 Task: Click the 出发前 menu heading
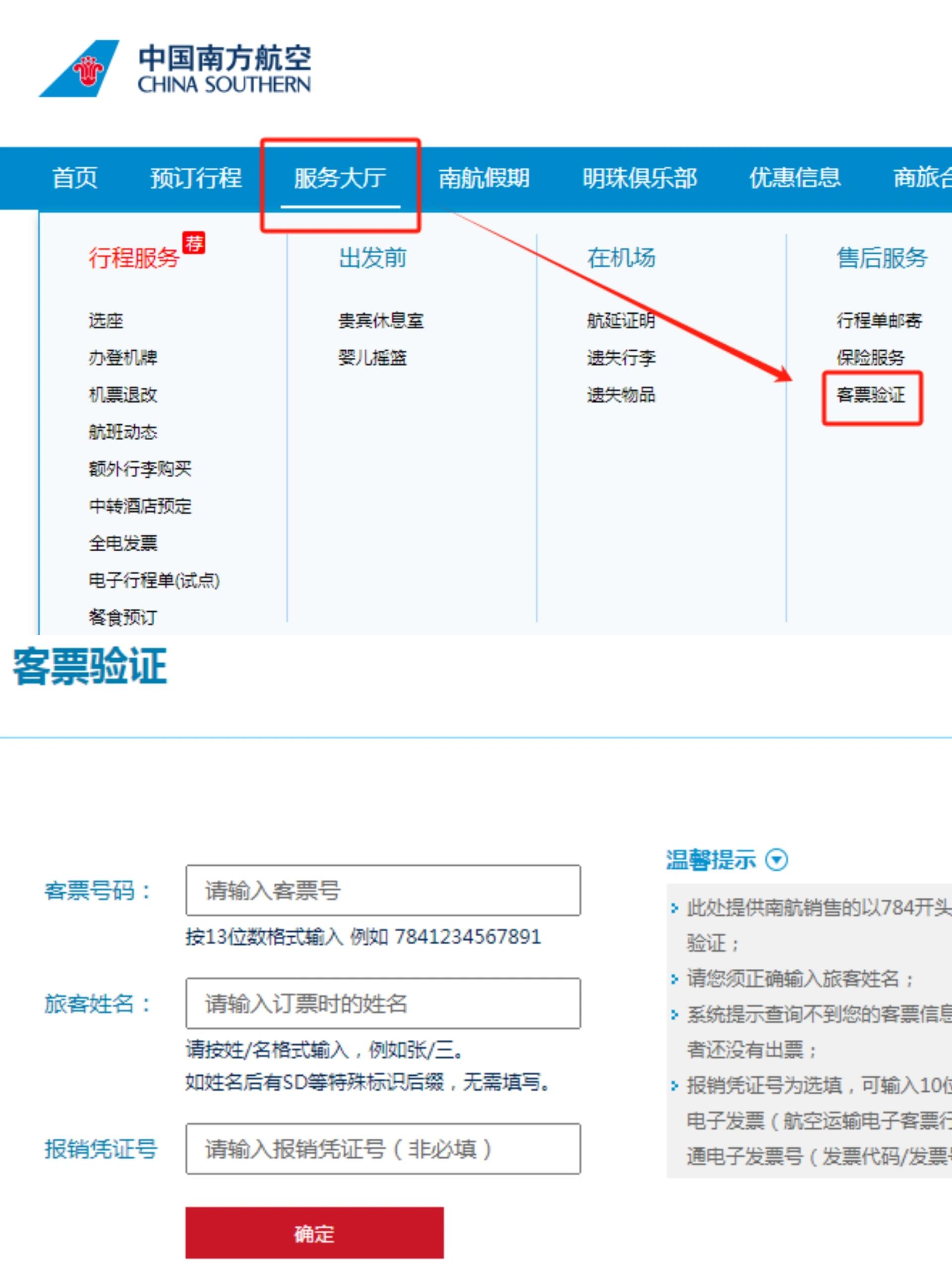tap(372, 258)
